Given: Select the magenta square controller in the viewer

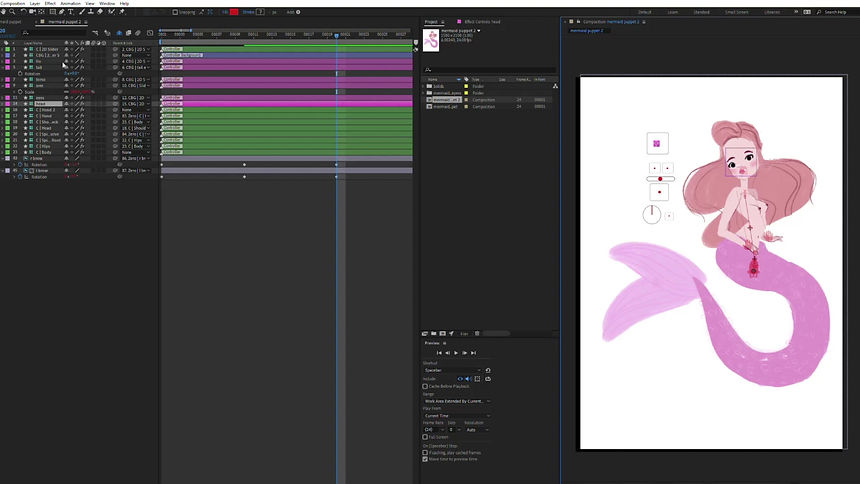Looking at the screenshot, I should [x=657, y=144].
